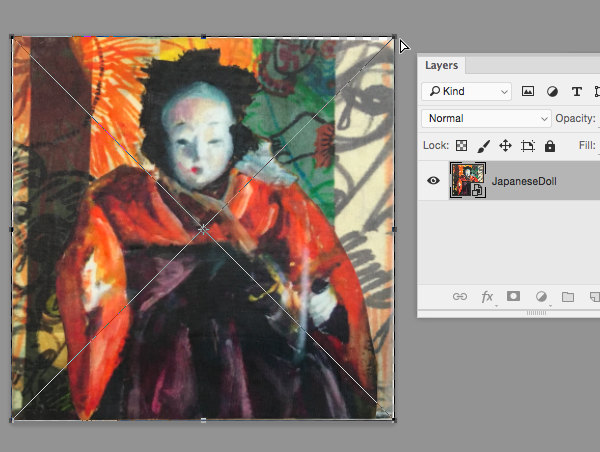The height and width of the screenshot is (452, 600).
Task: Click the JapaneseDoll layer name
Action: click(x=524, y=181)
